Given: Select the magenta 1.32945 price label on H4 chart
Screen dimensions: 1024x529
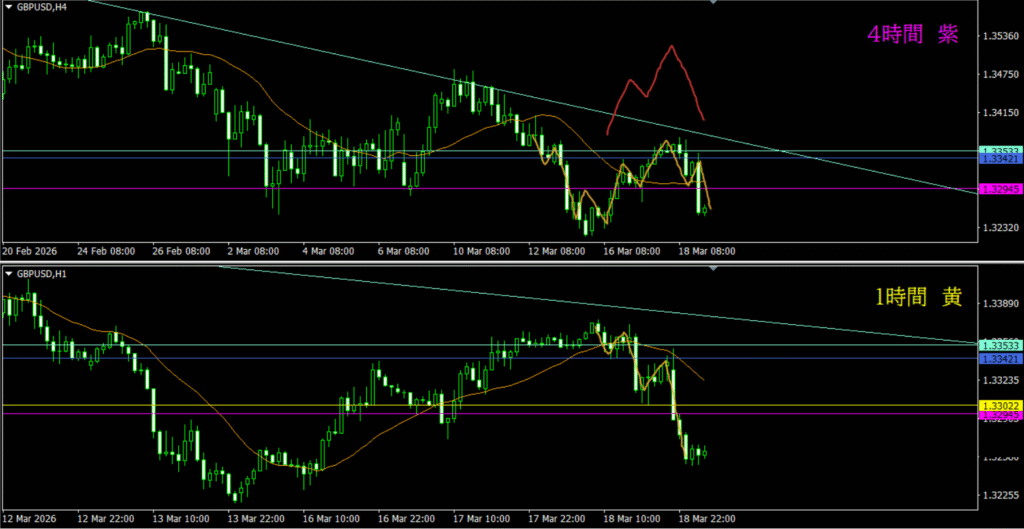Looking at the screenshot, I should [1000, 189].
